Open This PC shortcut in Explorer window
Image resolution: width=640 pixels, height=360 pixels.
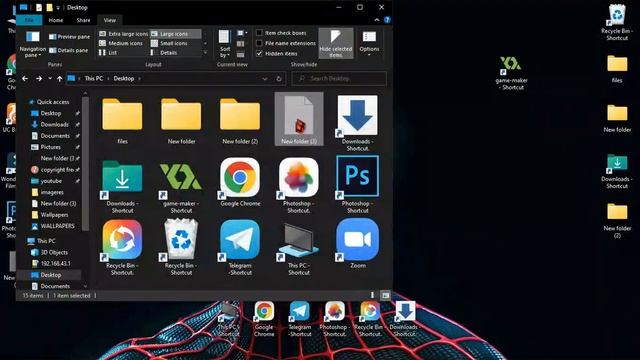(299, 248)
